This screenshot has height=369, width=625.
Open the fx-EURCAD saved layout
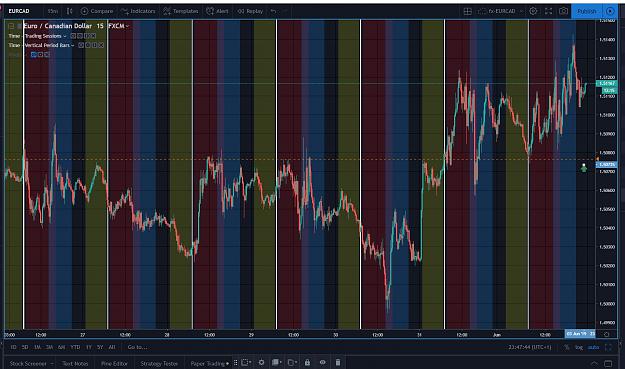pyautogui.click(x=501, y=11)
